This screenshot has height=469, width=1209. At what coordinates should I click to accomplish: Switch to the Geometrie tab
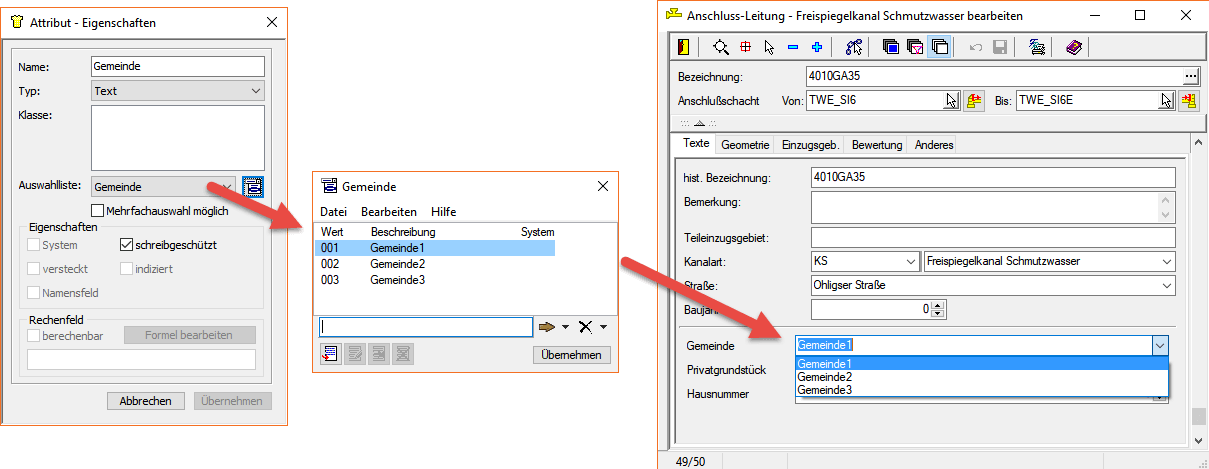point(745,145)
